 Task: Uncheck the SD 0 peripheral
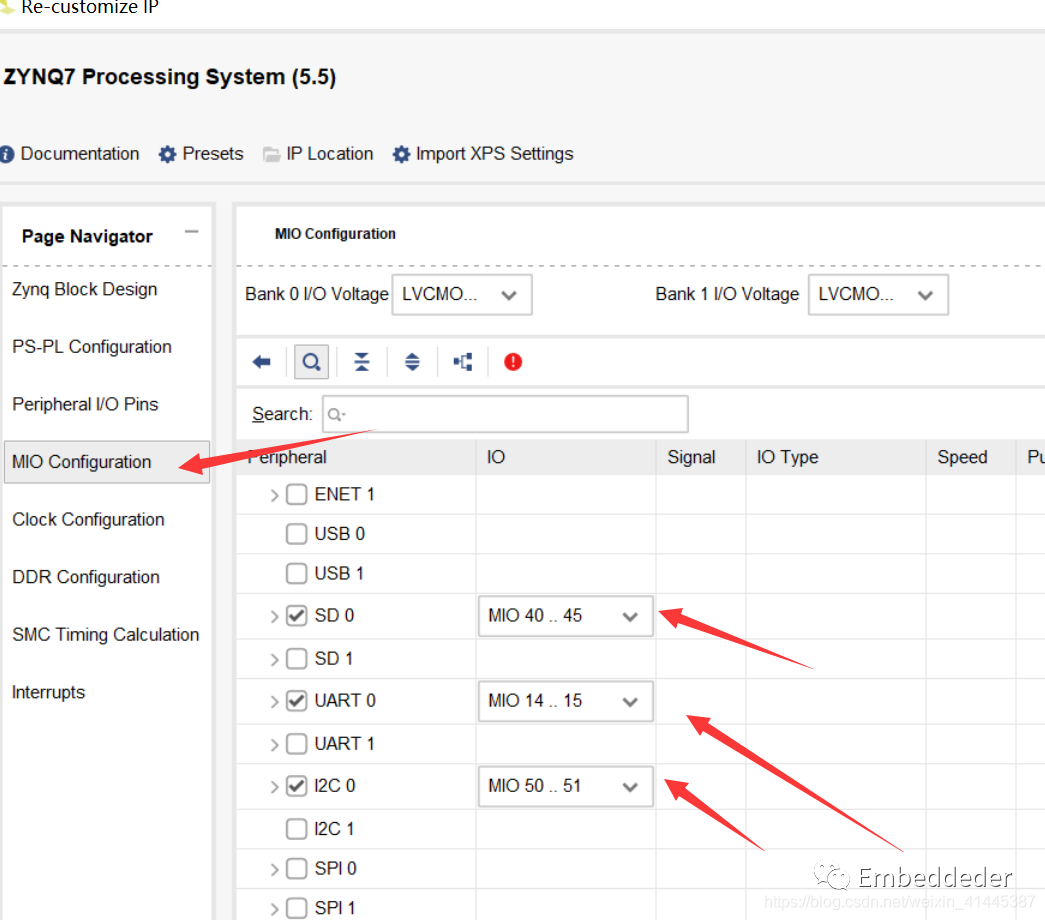pos(296,616)
